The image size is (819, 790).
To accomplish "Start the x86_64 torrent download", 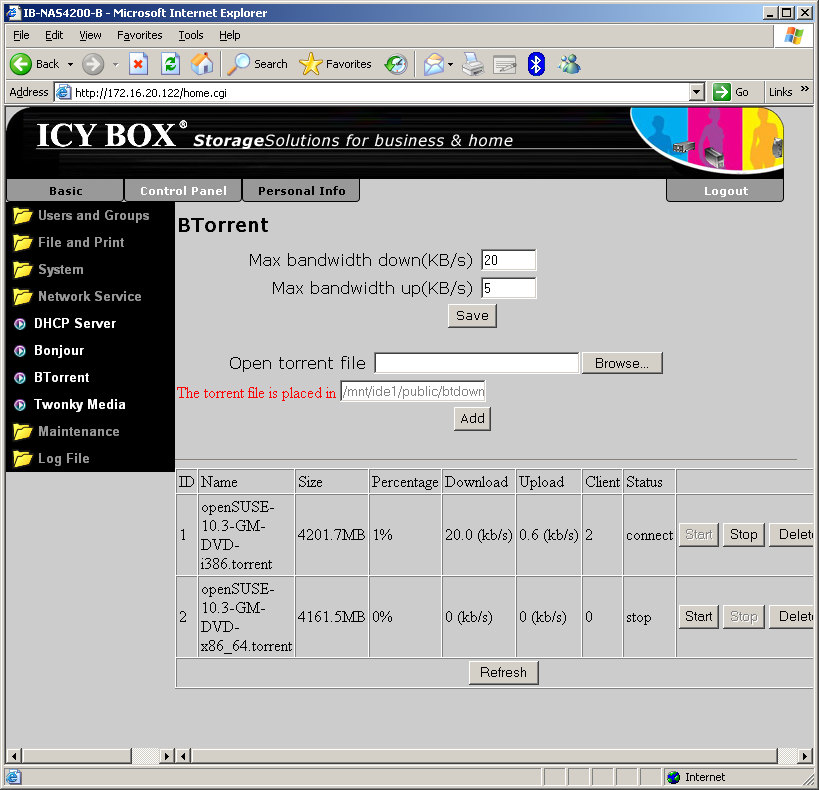I will tap(698, 617).
